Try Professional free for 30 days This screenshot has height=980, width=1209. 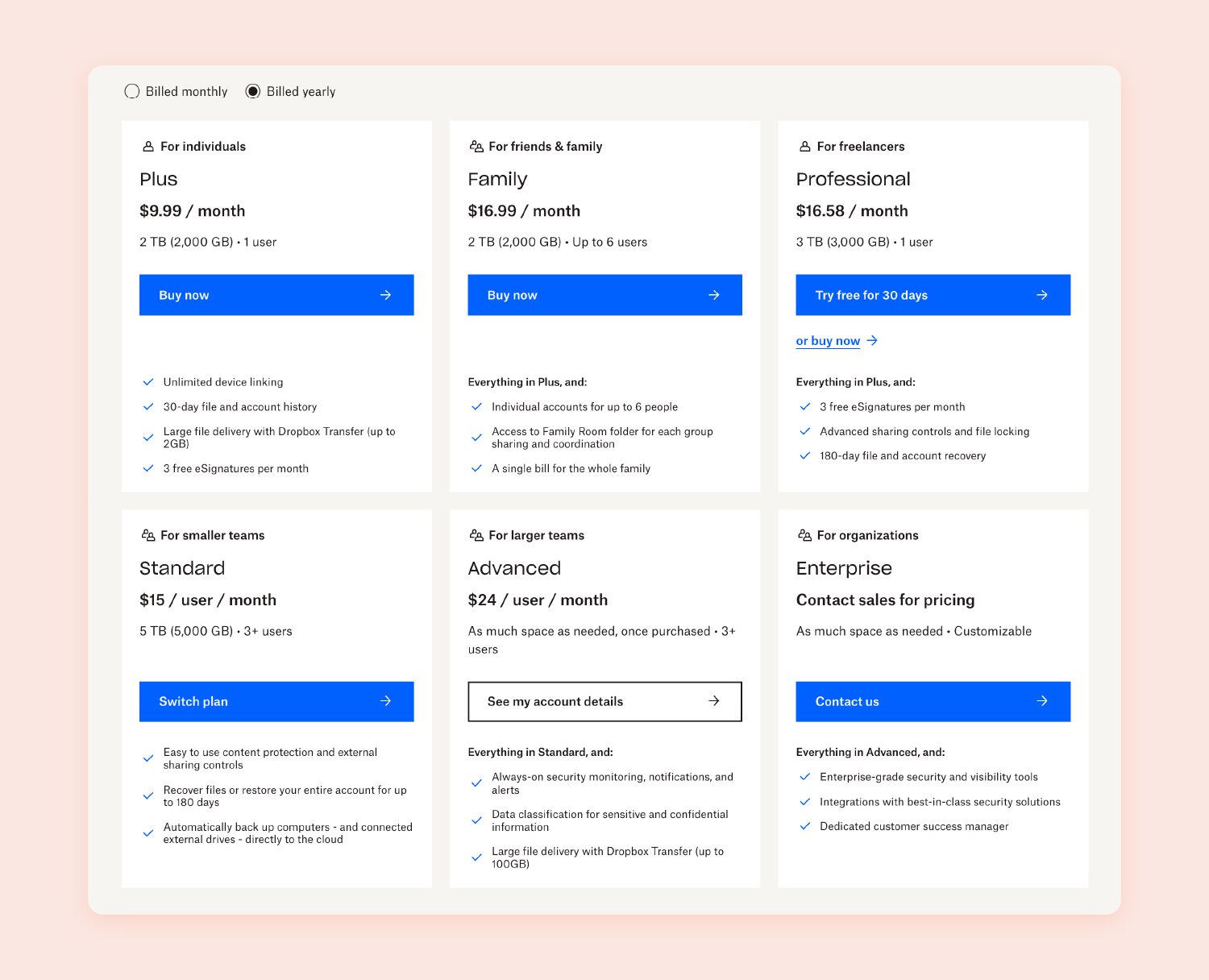point(933,295)
